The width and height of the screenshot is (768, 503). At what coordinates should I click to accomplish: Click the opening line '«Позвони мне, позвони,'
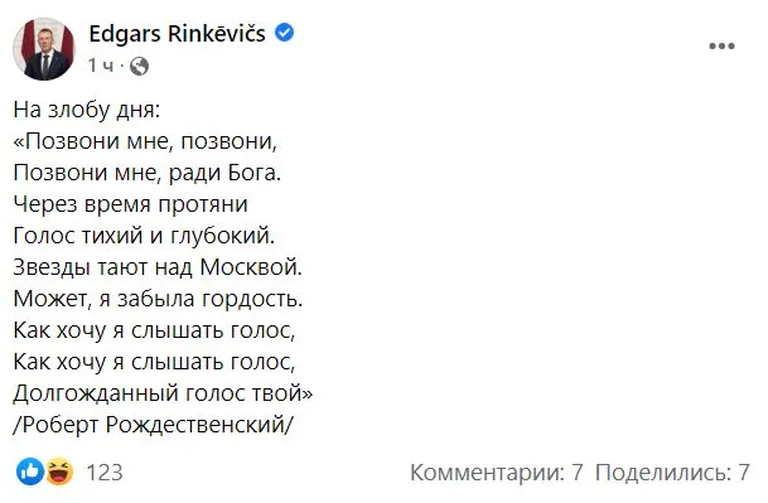pos(145,142)
